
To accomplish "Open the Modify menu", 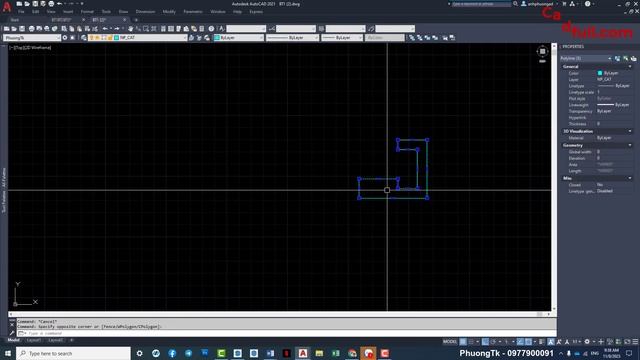I will [x=169, y=12].
